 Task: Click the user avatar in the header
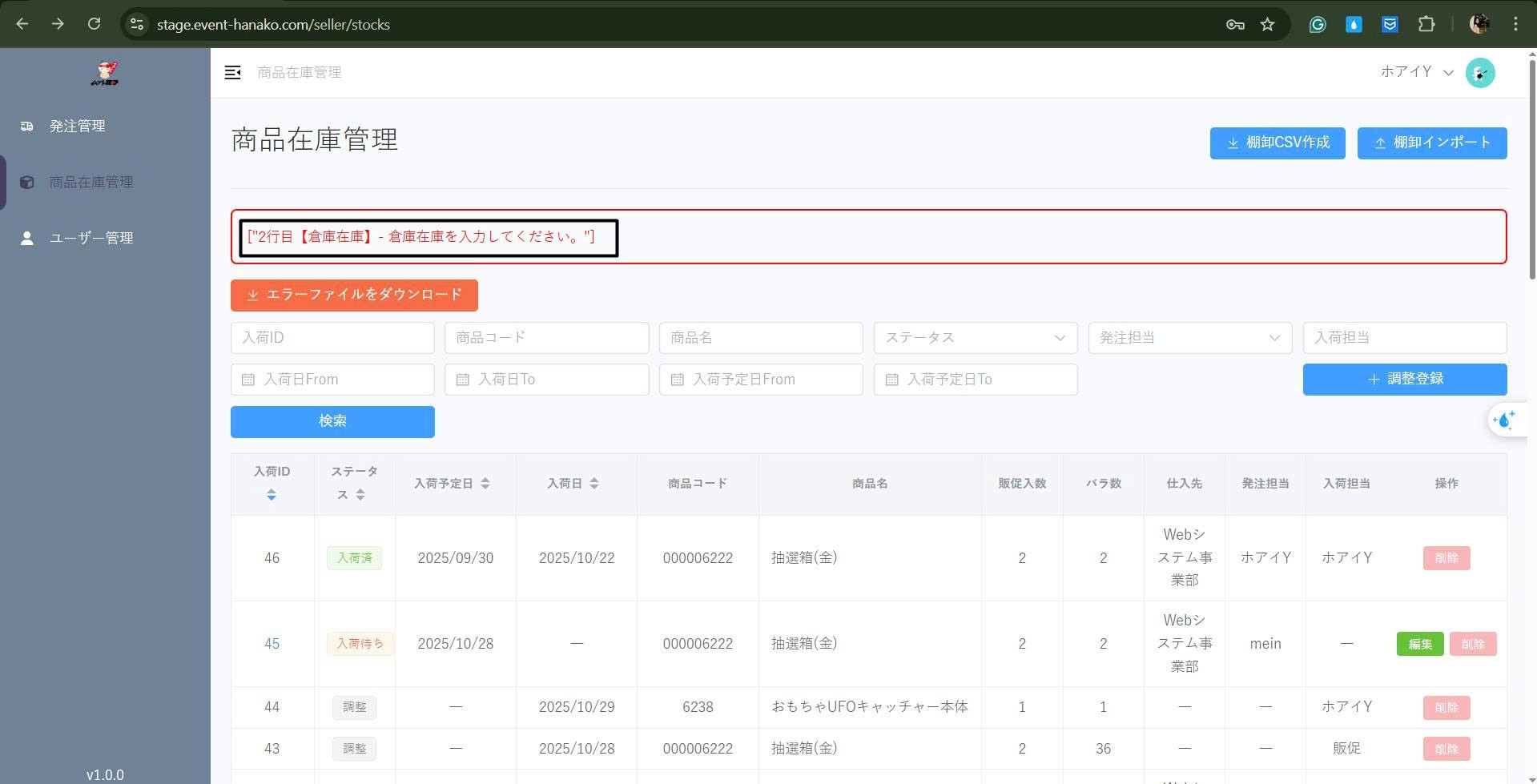1479,73
